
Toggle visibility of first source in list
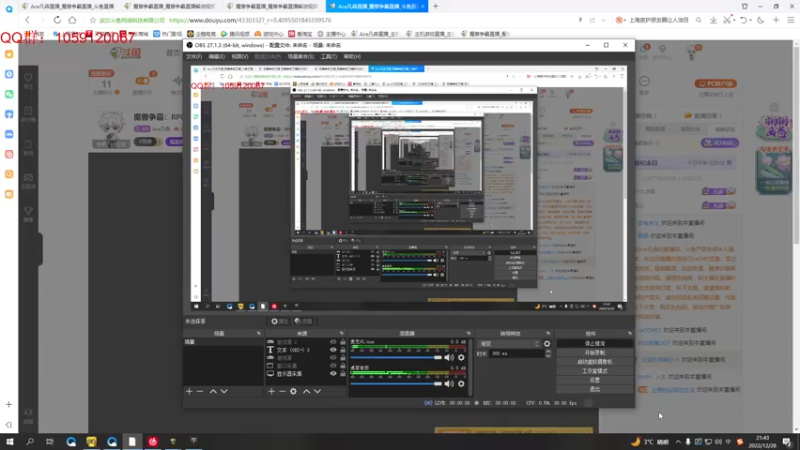pos(333,342)
